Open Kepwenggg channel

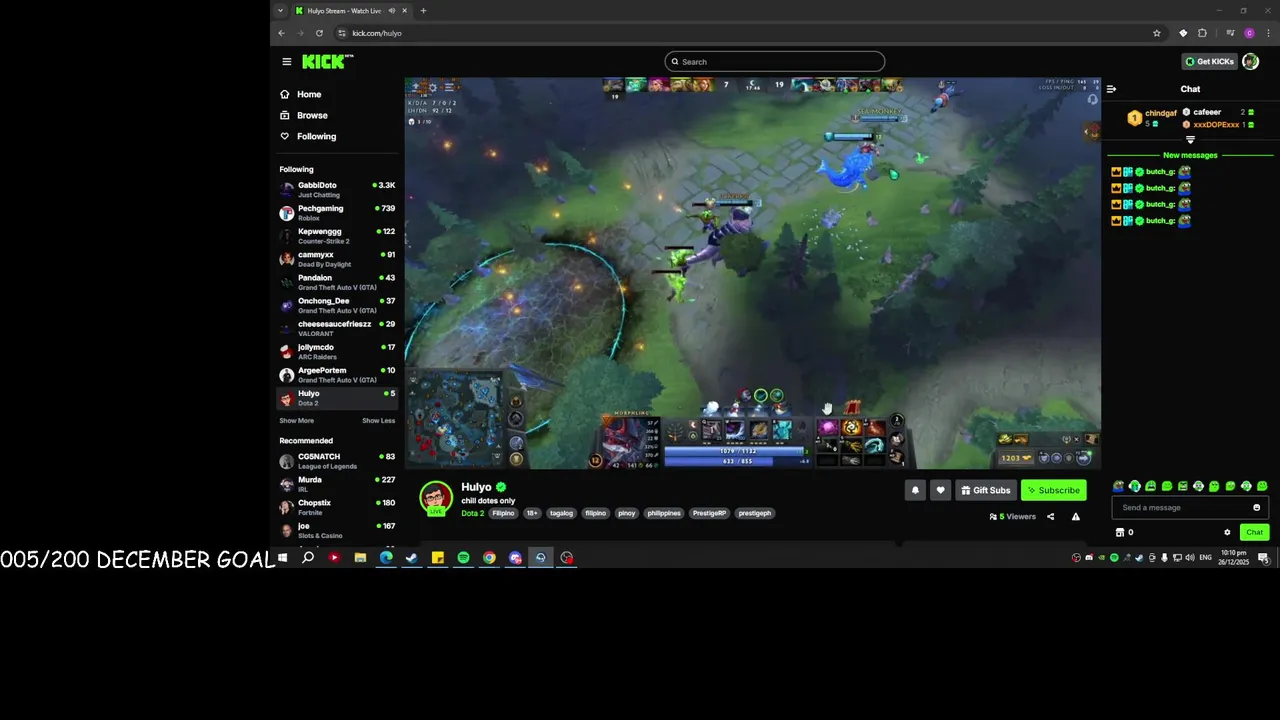(x=338, y=236)
